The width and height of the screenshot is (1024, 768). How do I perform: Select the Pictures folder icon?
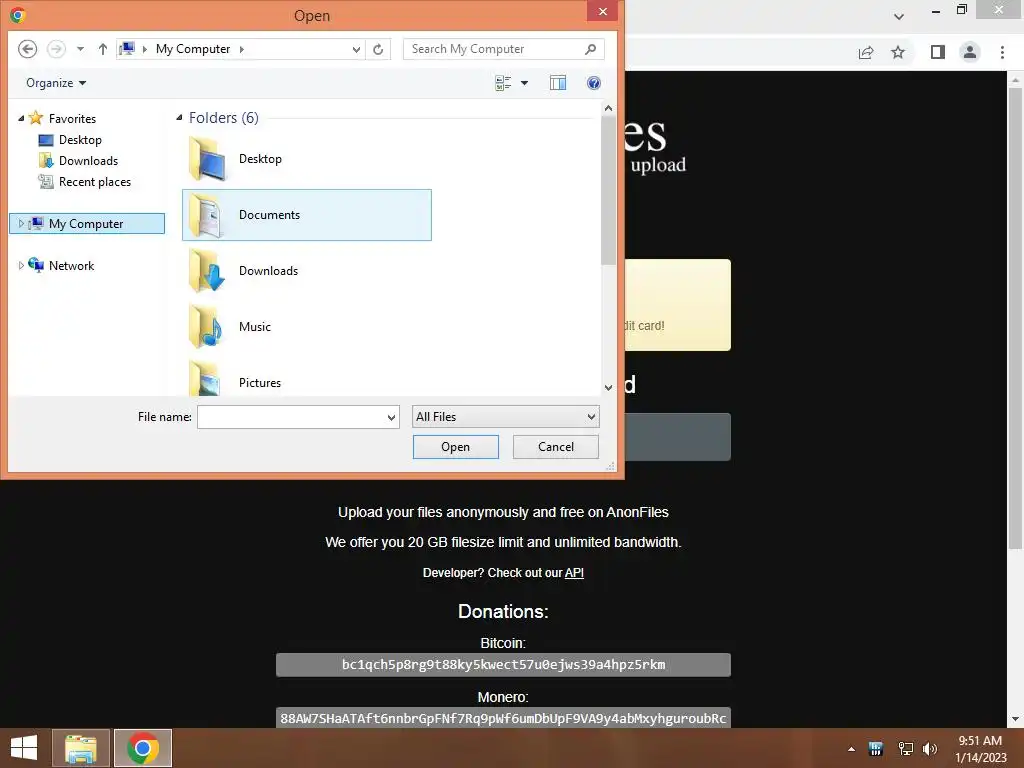click(208, 379)
